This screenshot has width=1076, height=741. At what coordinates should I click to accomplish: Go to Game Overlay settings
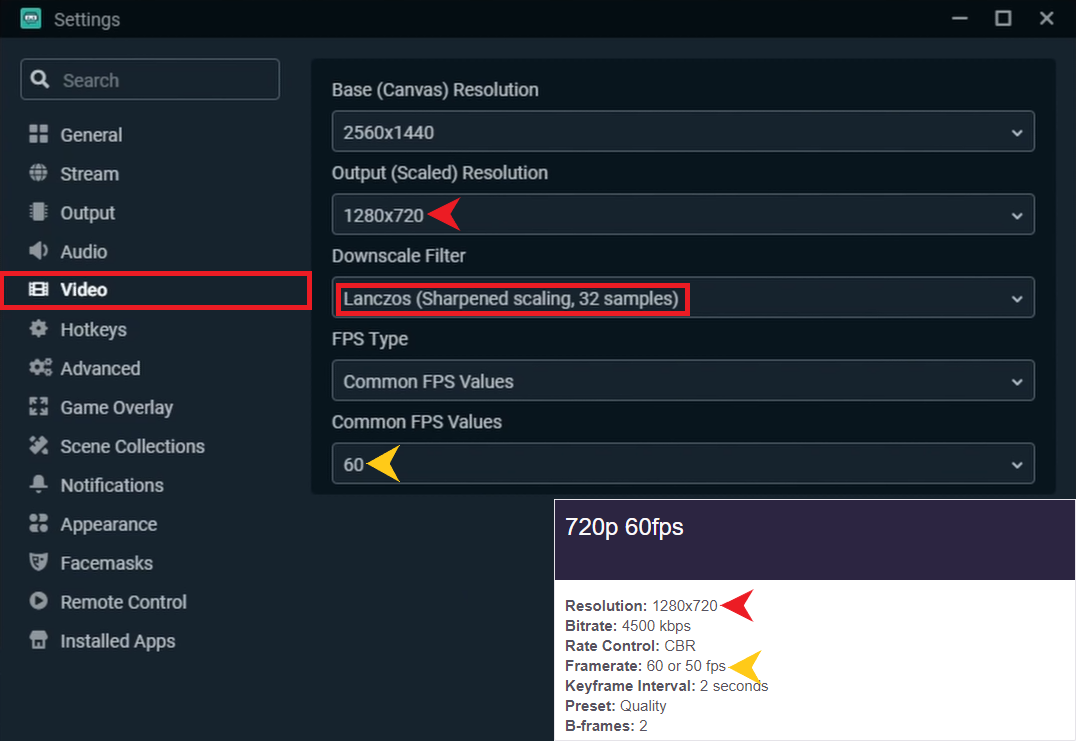117,408
